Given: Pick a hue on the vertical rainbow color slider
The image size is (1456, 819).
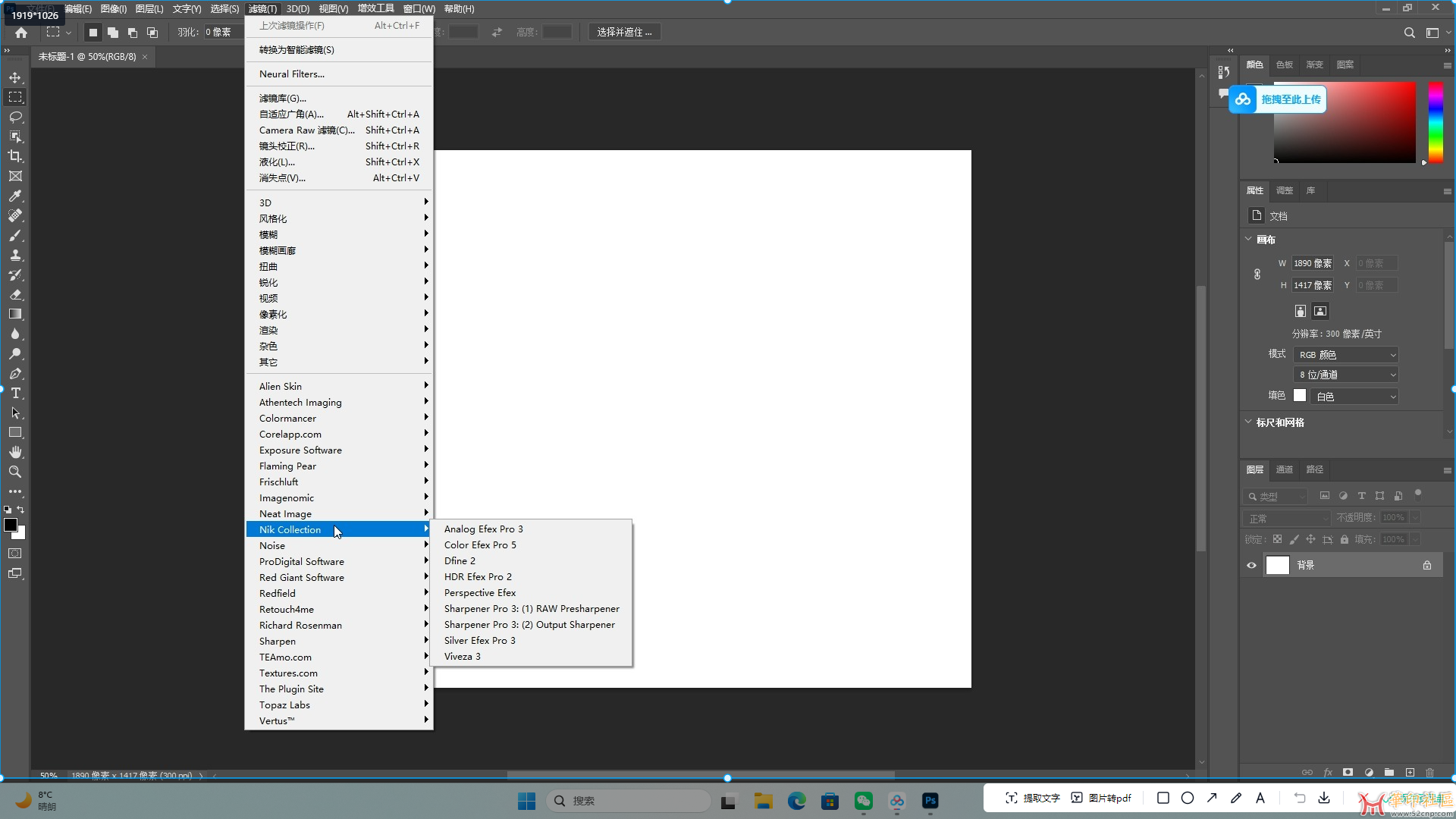Looking at the screenshot, I should (x=1436, y=121).
